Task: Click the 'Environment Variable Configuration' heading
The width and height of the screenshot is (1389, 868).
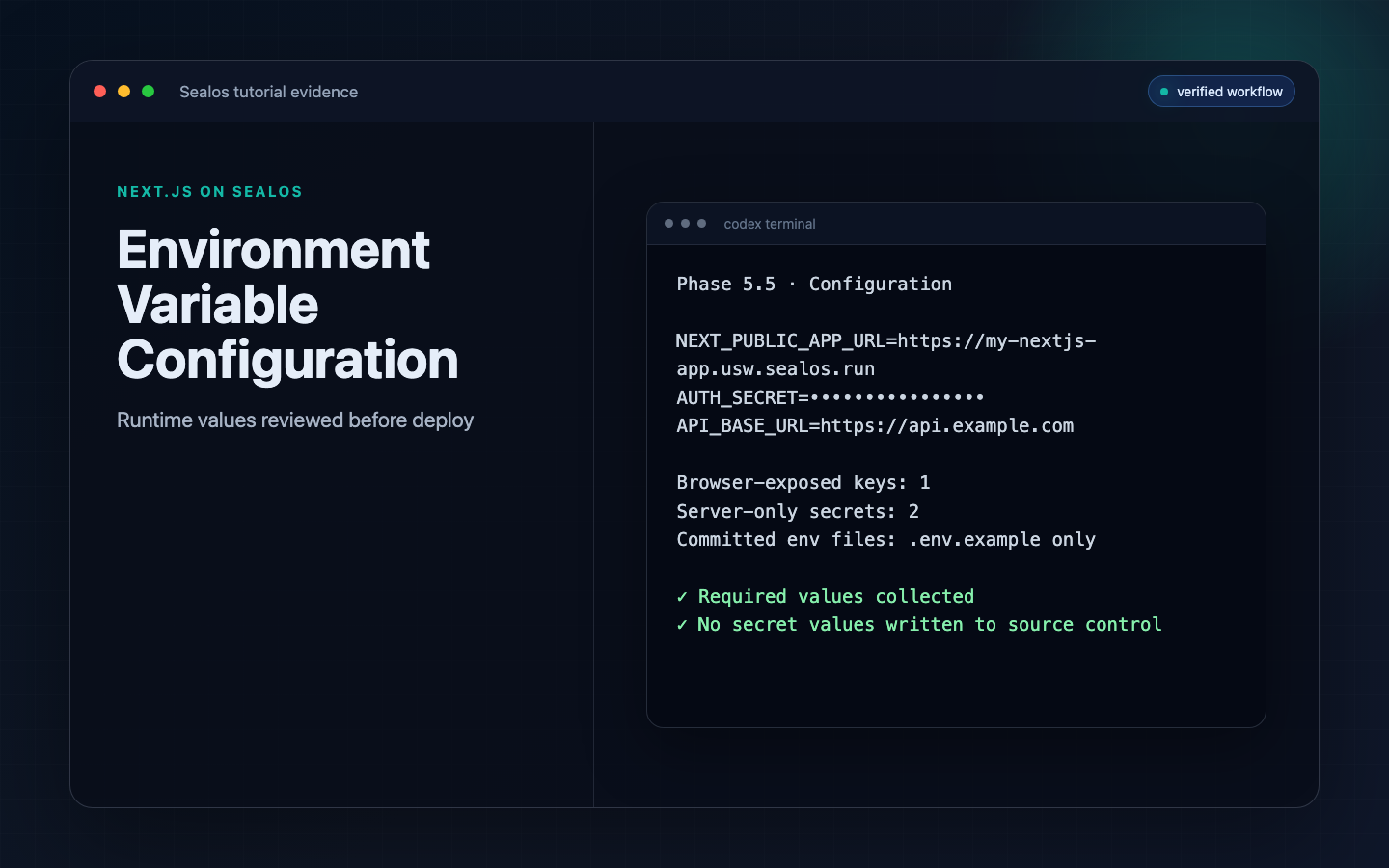Action: (287, 305)
